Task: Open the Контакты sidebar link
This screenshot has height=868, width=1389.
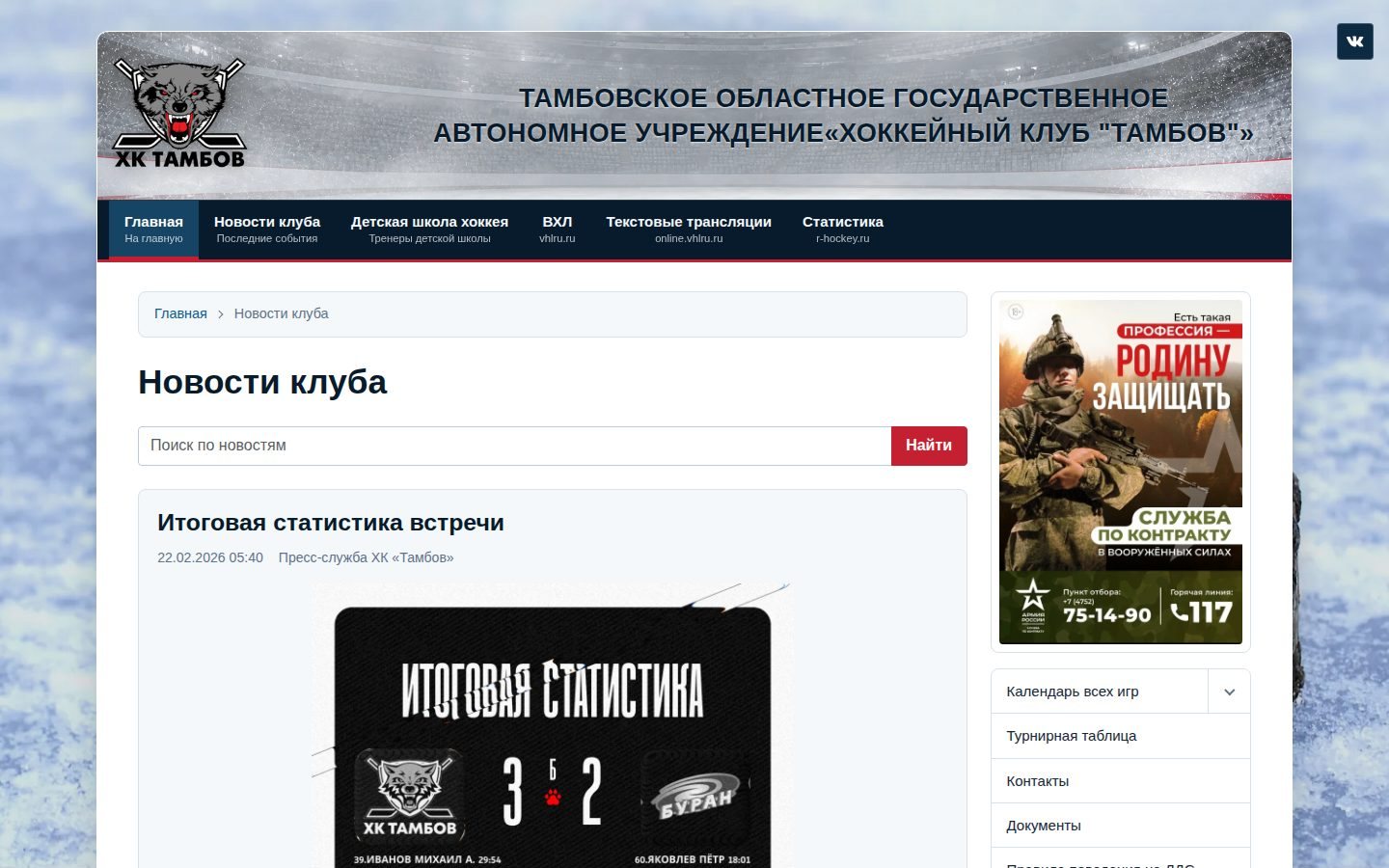Action: coord(1121,781)
